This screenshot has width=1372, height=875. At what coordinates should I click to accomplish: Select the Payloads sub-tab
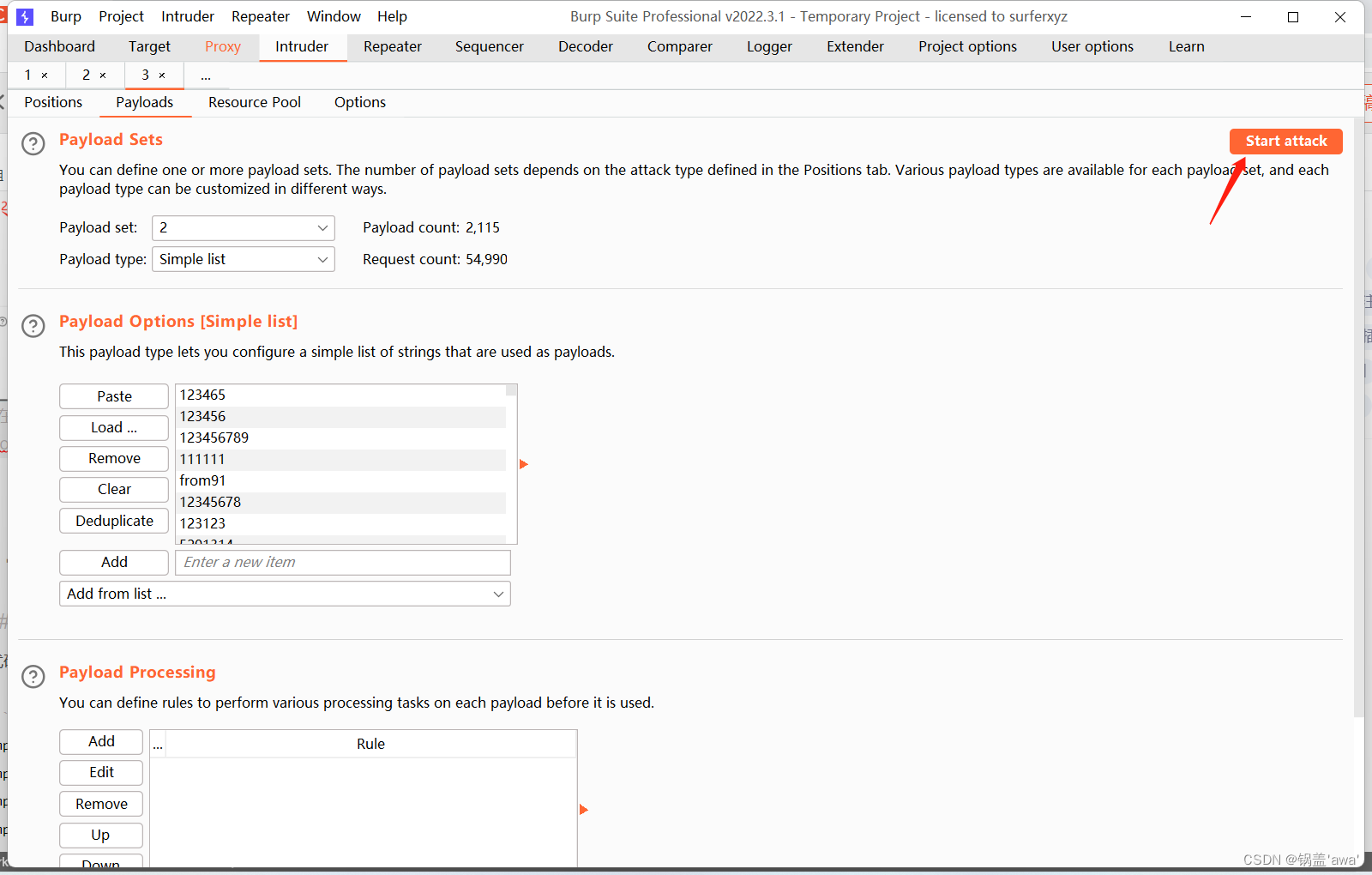pyautogui.click(x=145, y=102)
